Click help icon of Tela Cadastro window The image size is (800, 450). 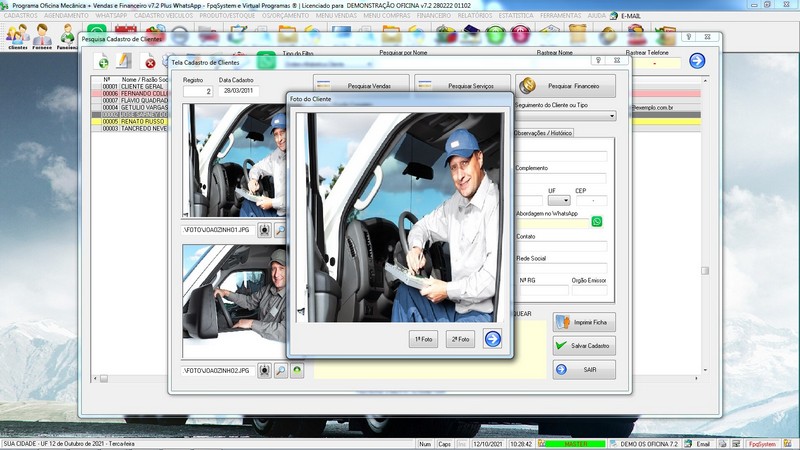point(598,60)
